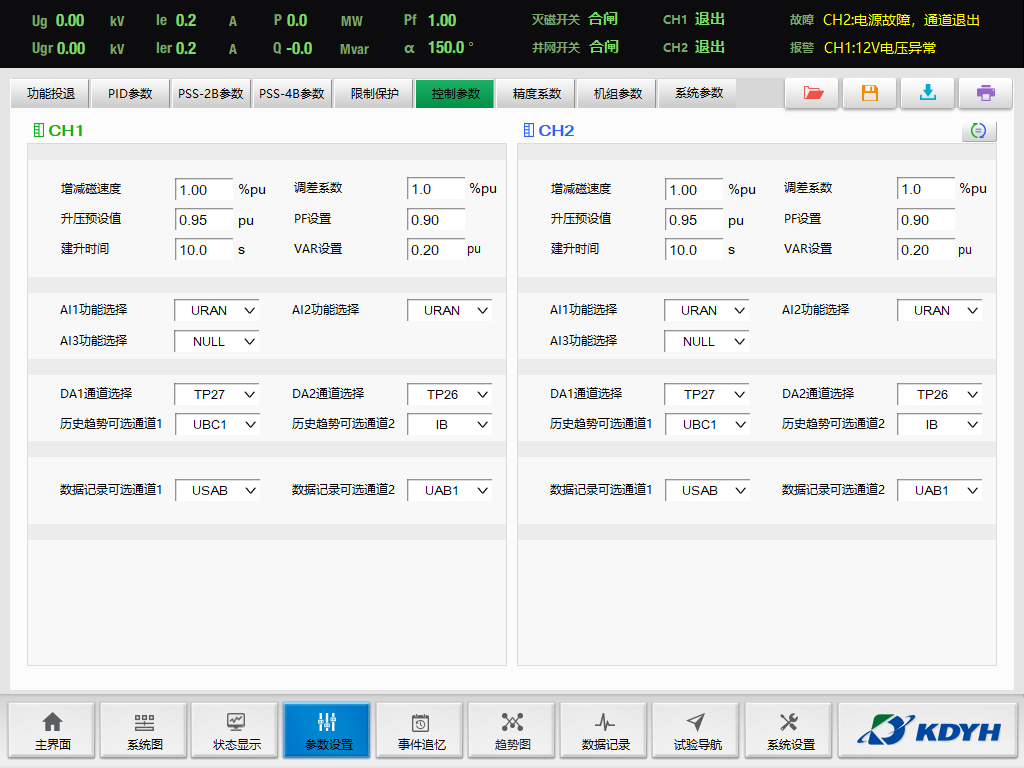1024x768 pixels.
Task: Click the KDYH logo button
Action: 928,732
